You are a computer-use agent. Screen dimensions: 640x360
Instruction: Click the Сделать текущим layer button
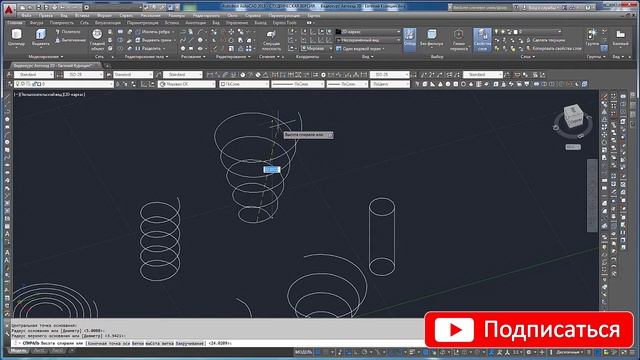coord(545,40)
